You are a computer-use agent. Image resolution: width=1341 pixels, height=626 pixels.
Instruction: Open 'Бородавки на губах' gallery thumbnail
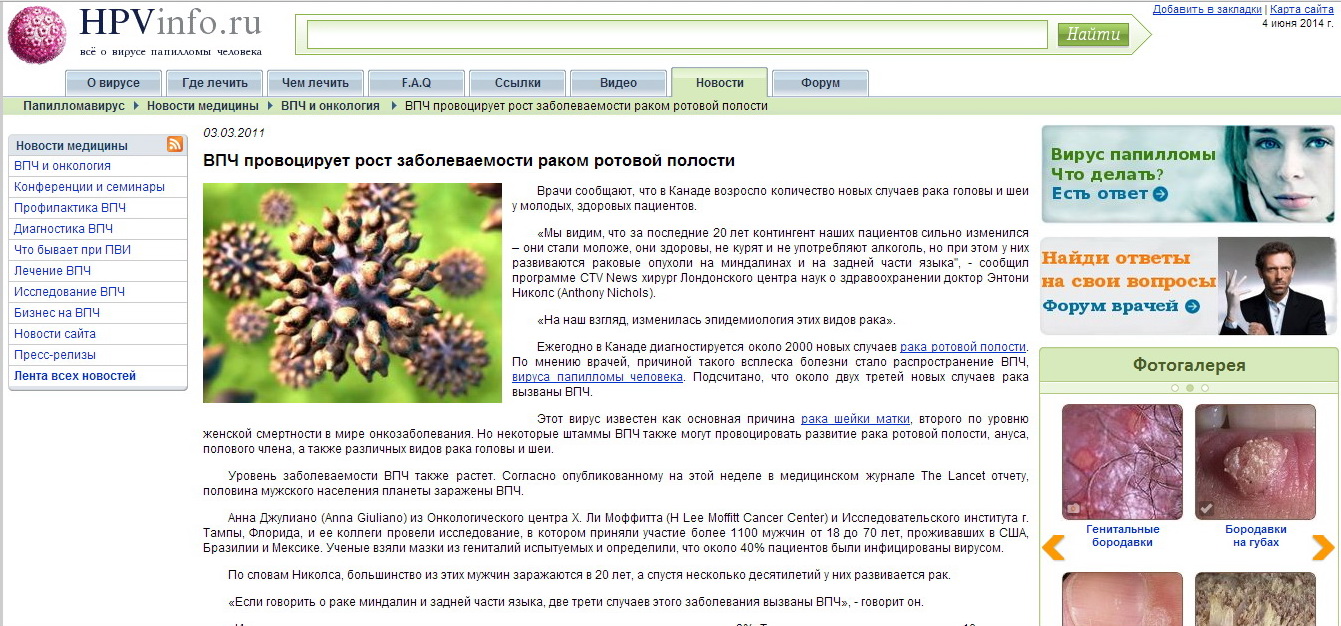1255,461
